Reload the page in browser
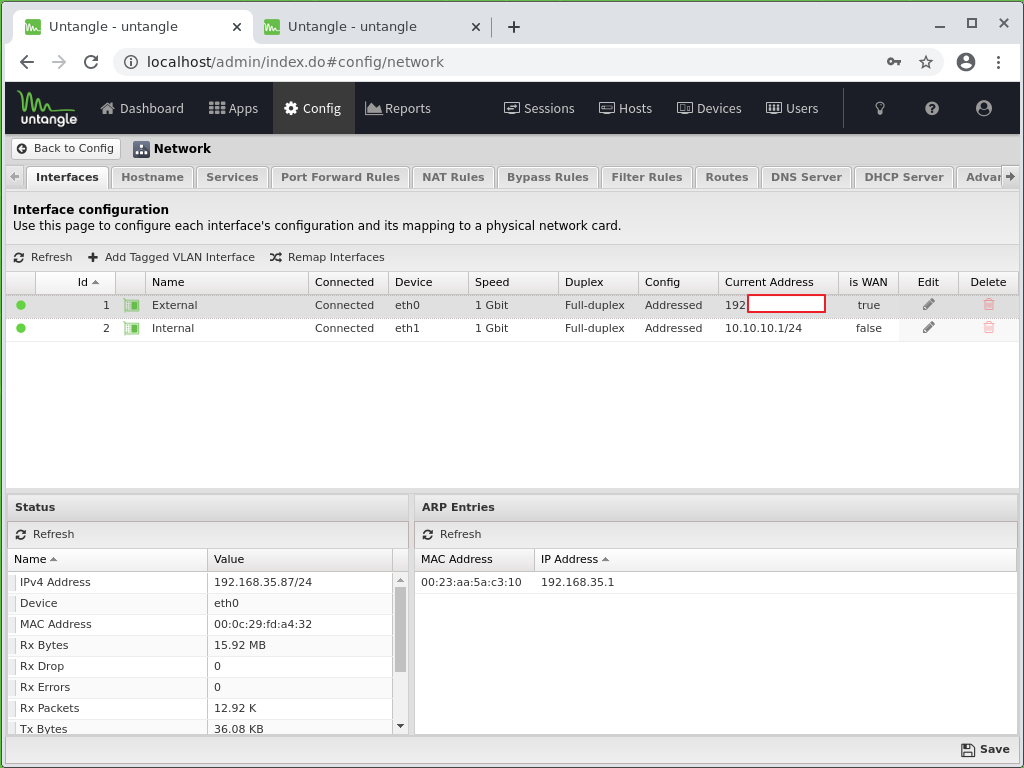The width and height of the screenshot is (1024, 768). (91, 62)
